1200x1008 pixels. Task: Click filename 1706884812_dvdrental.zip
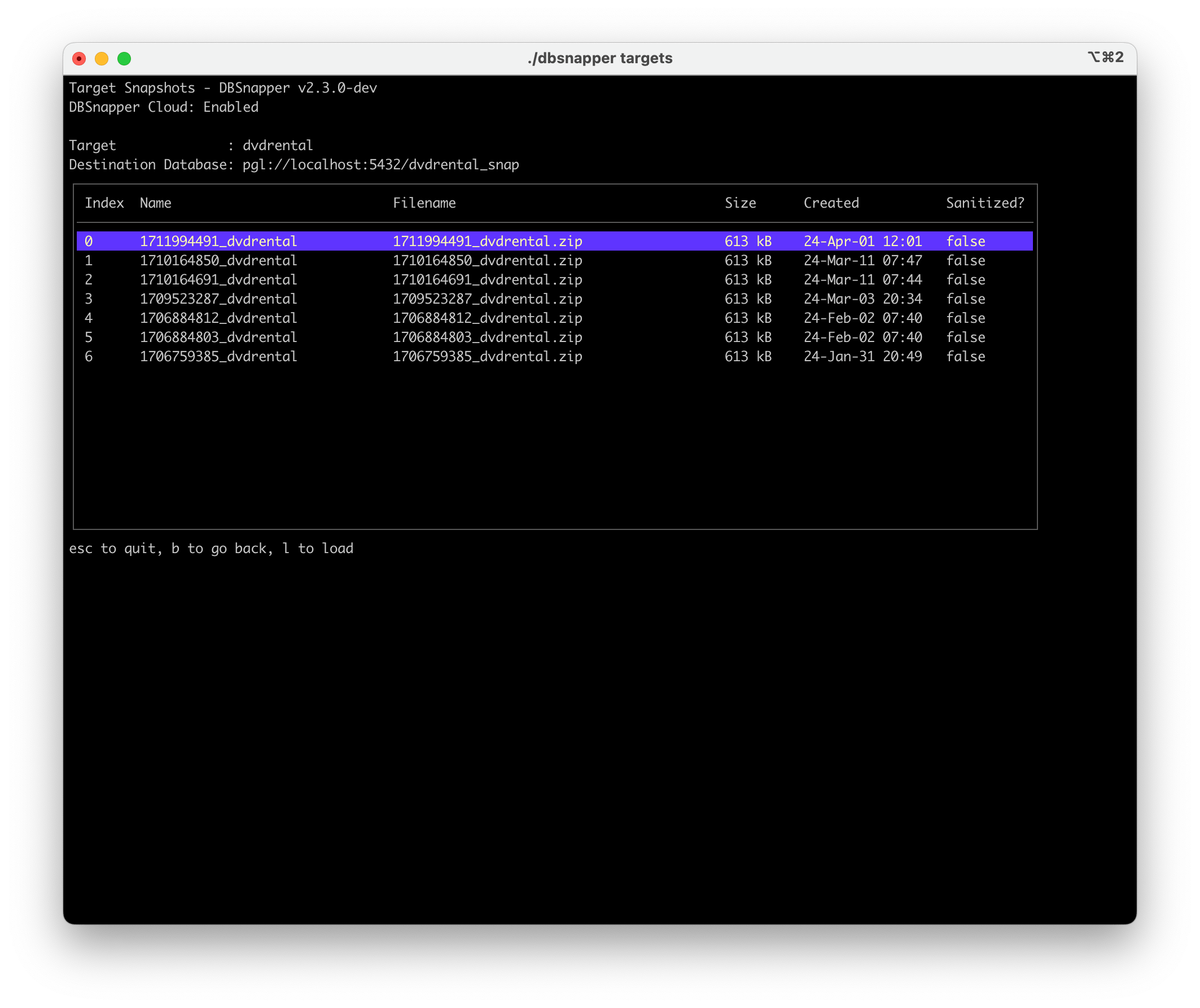(488, 318)
